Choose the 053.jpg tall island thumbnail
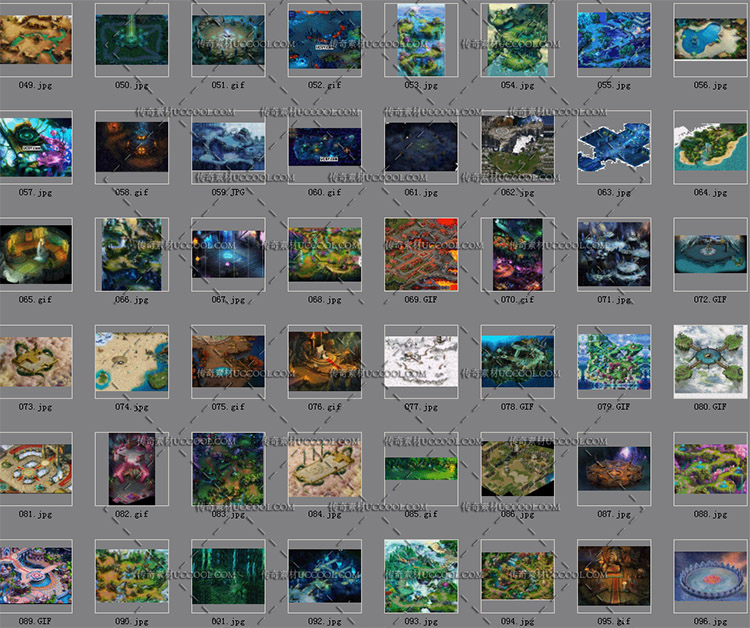 [421, 40]
